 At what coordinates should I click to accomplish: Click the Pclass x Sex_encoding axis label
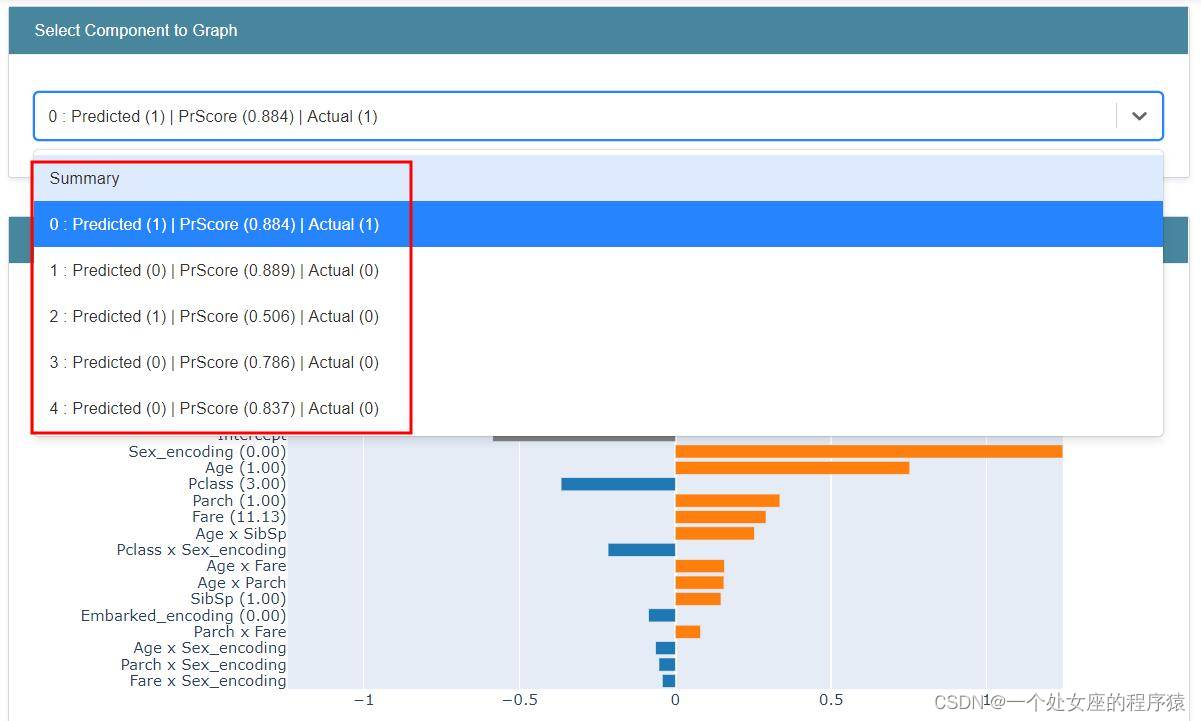pyautogui.click(x=201, y=550)
